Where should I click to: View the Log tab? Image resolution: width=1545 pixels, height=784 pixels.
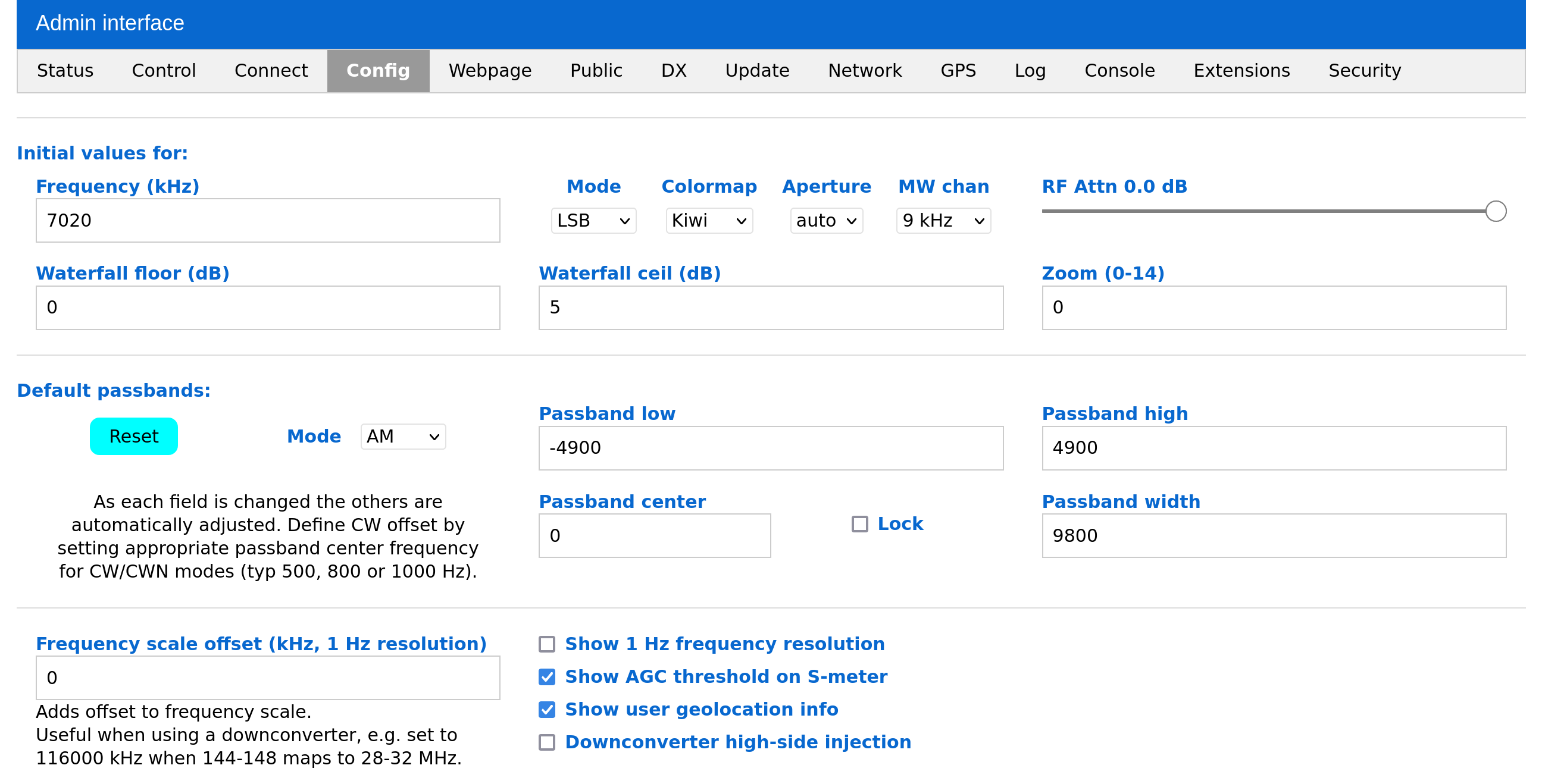pyautogui.click(x=1030, y=71)
